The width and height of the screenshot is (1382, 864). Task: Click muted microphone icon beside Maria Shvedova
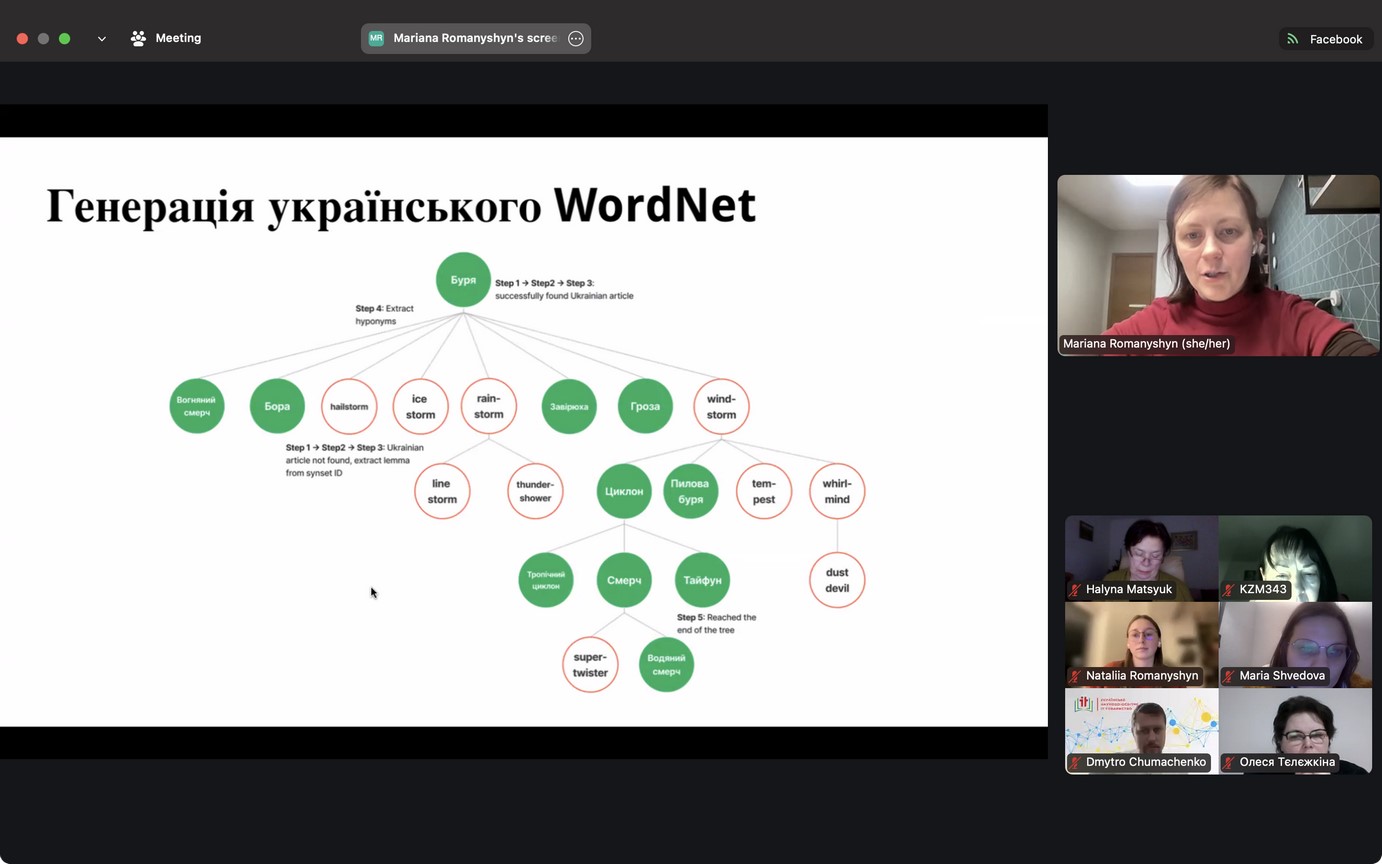click(1229, 676)
